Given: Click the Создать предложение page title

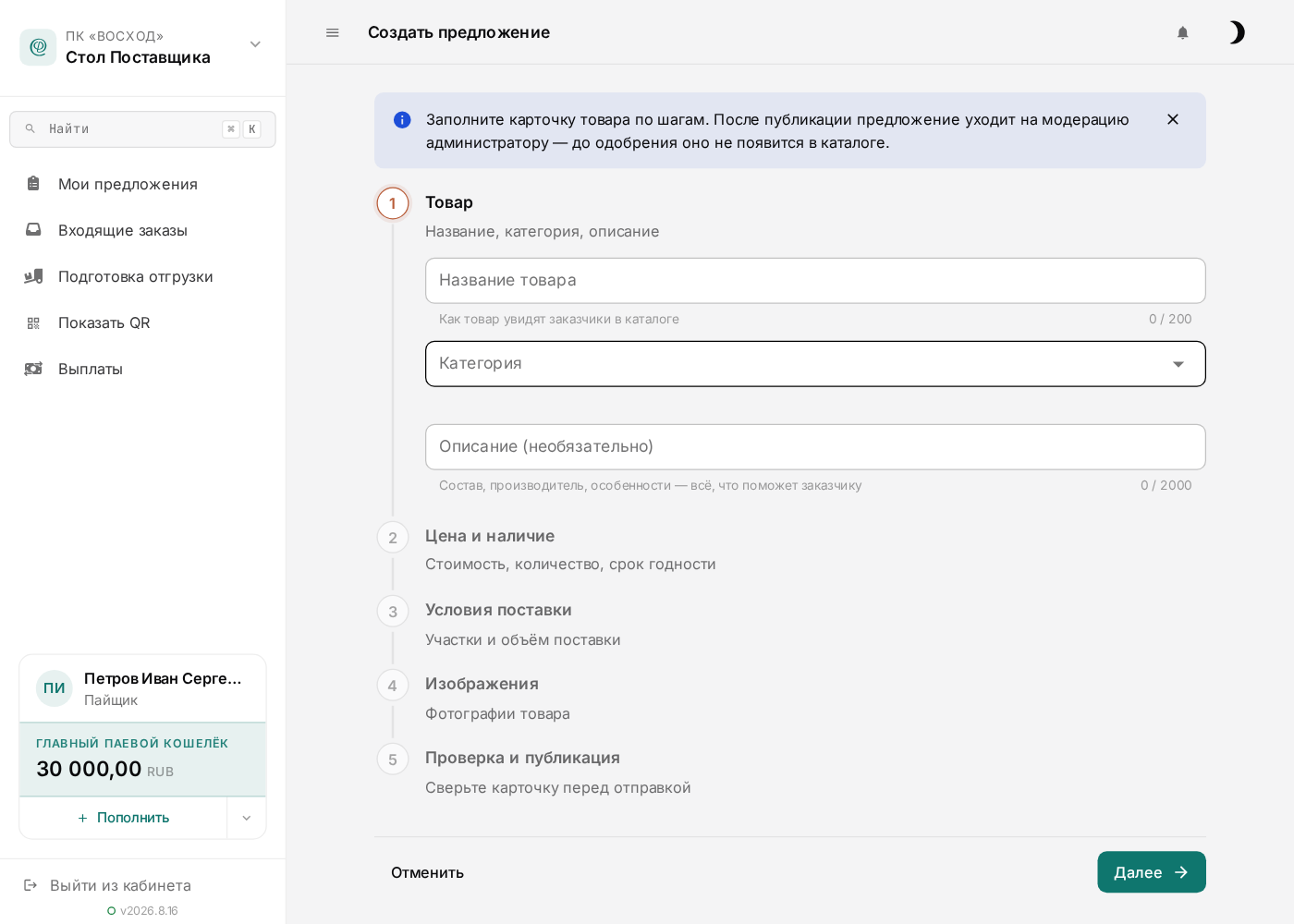Looking at the screenshot, I should pos(458,32).
